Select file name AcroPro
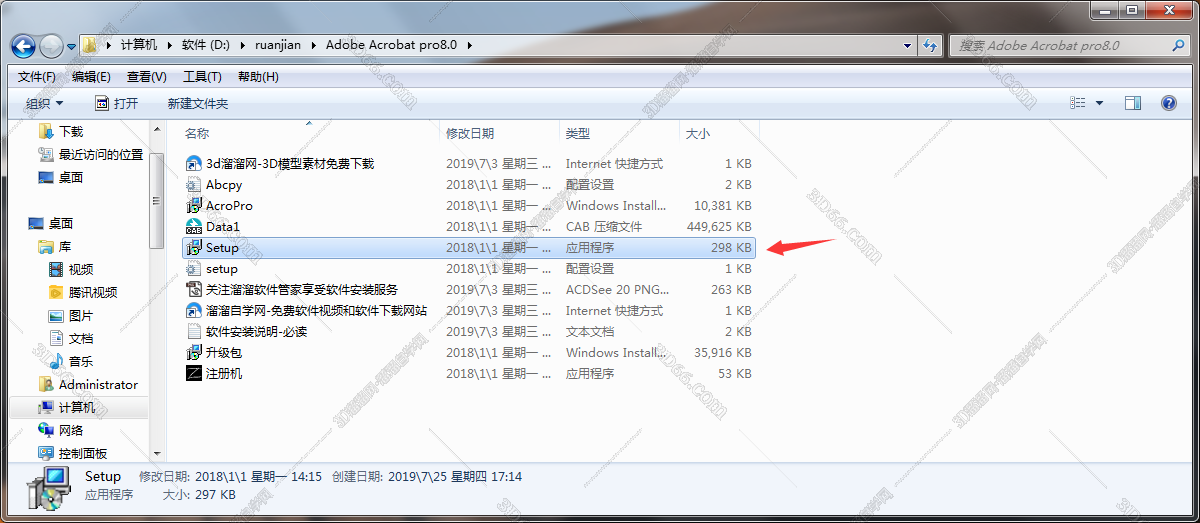 (x=229, y=205)
